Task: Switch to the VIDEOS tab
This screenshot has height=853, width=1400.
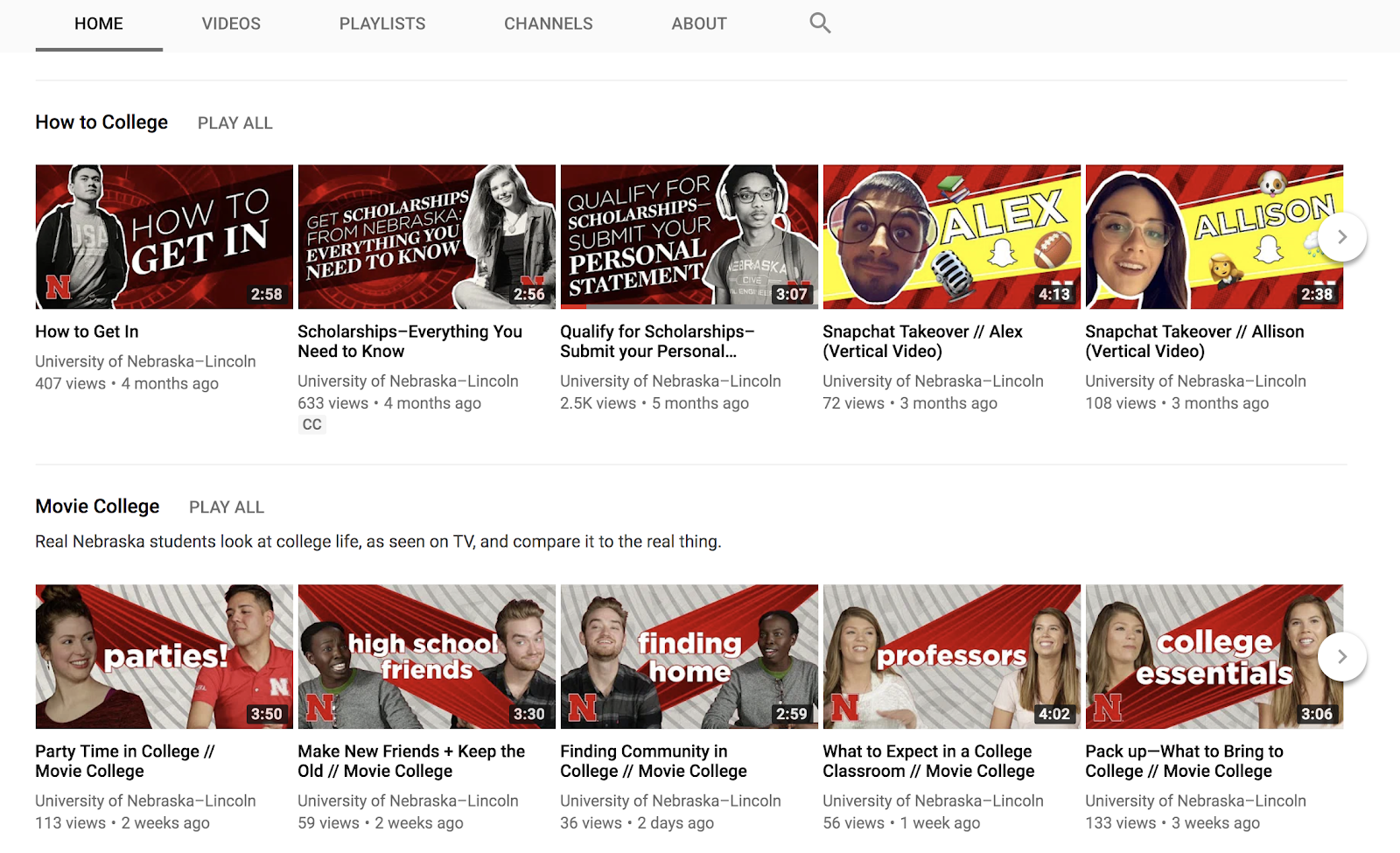Action: pyautogui.click(x=231, y=24)
